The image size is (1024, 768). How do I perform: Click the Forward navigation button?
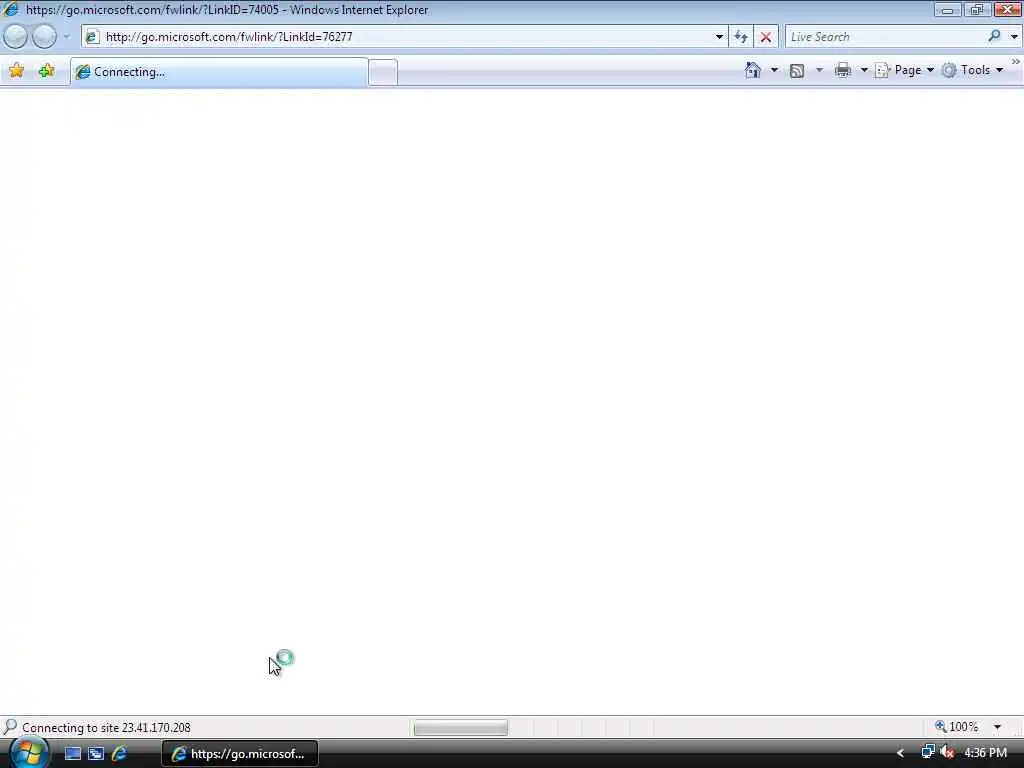[x=44, y=37]
